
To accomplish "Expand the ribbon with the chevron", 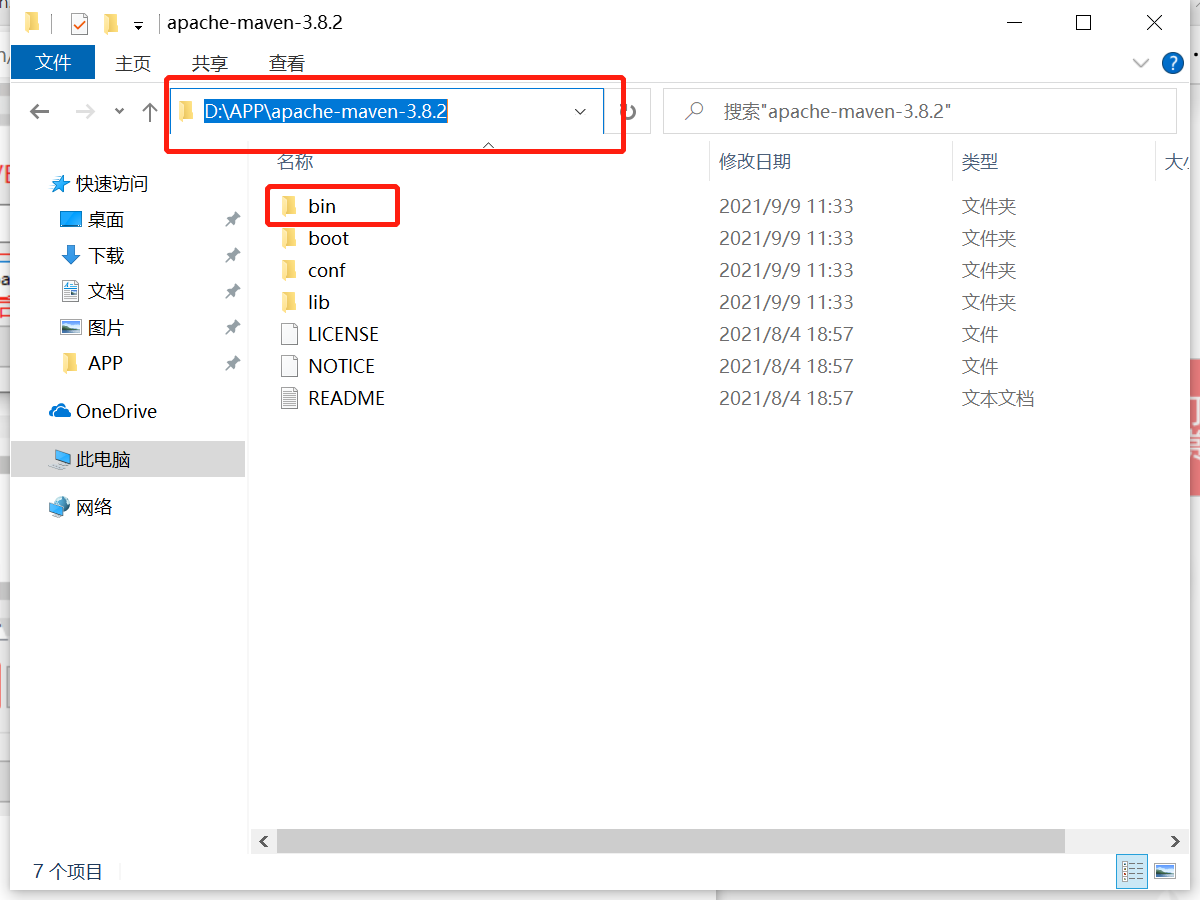I will 1141,63.
